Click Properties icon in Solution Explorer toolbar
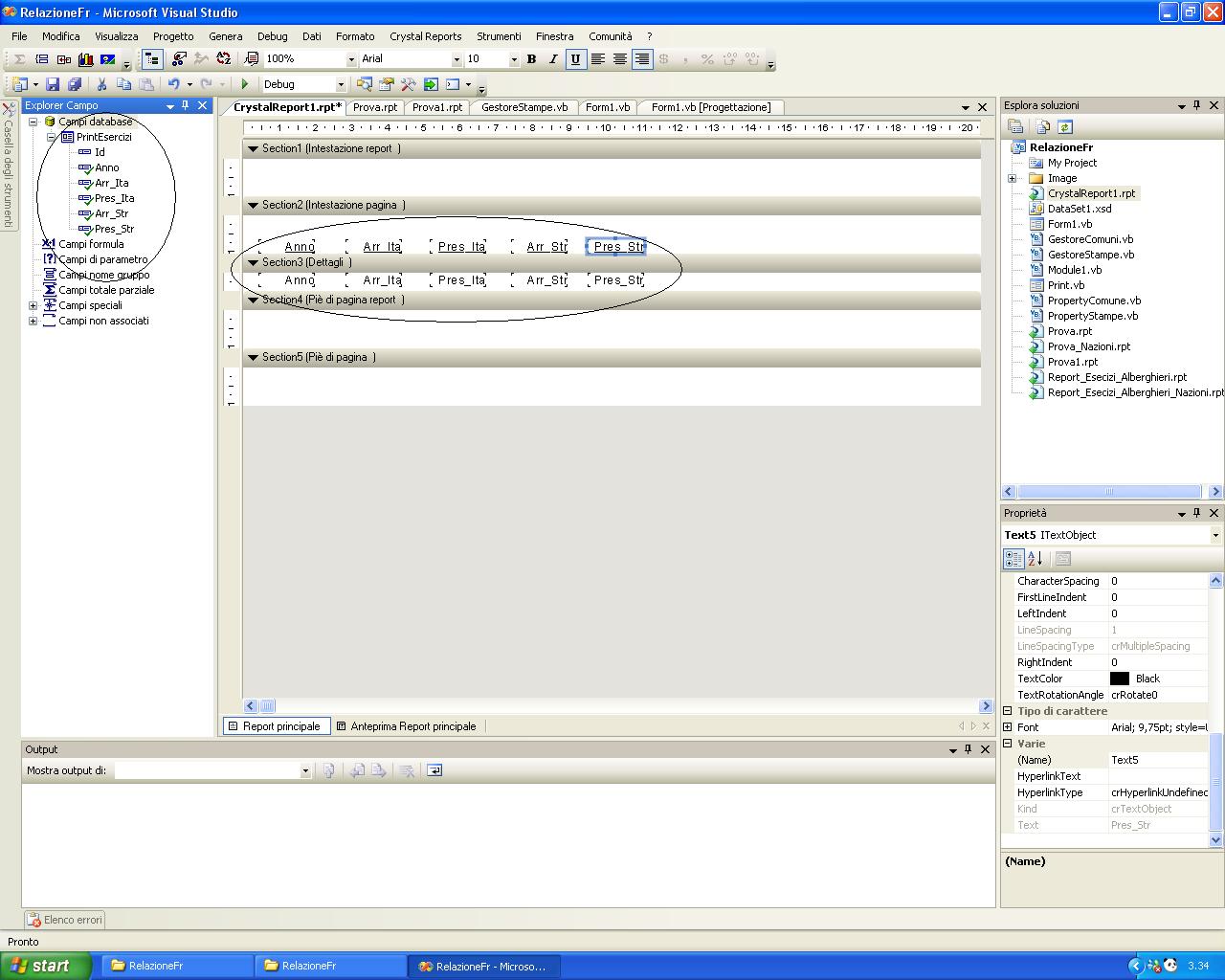The width and height of the screenshot is (1225, 980). [x=1016, y=126]
